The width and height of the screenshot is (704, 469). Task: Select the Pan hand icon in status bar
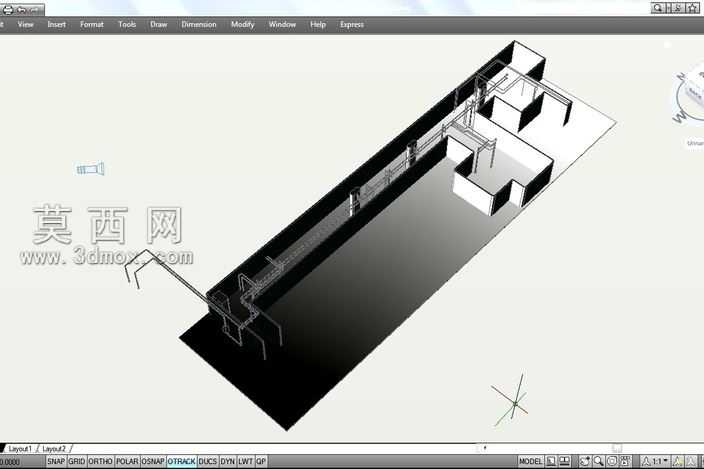tap(584, 461)
